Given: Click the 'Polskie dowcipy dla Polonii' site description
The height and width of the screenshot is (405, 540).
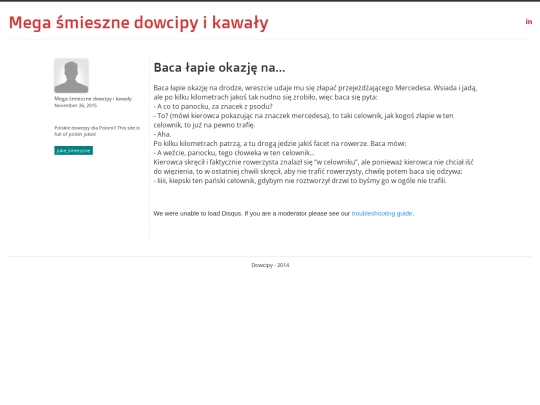Looking at the screenshot, I should click(x=97, y=131).
